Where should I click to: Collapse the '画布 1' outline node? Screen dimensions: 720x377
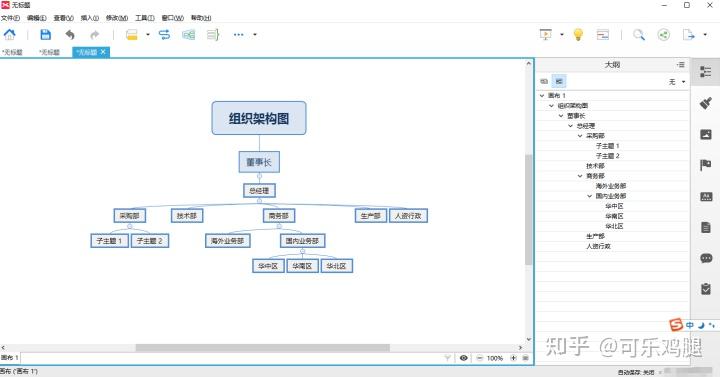[542, 96]
